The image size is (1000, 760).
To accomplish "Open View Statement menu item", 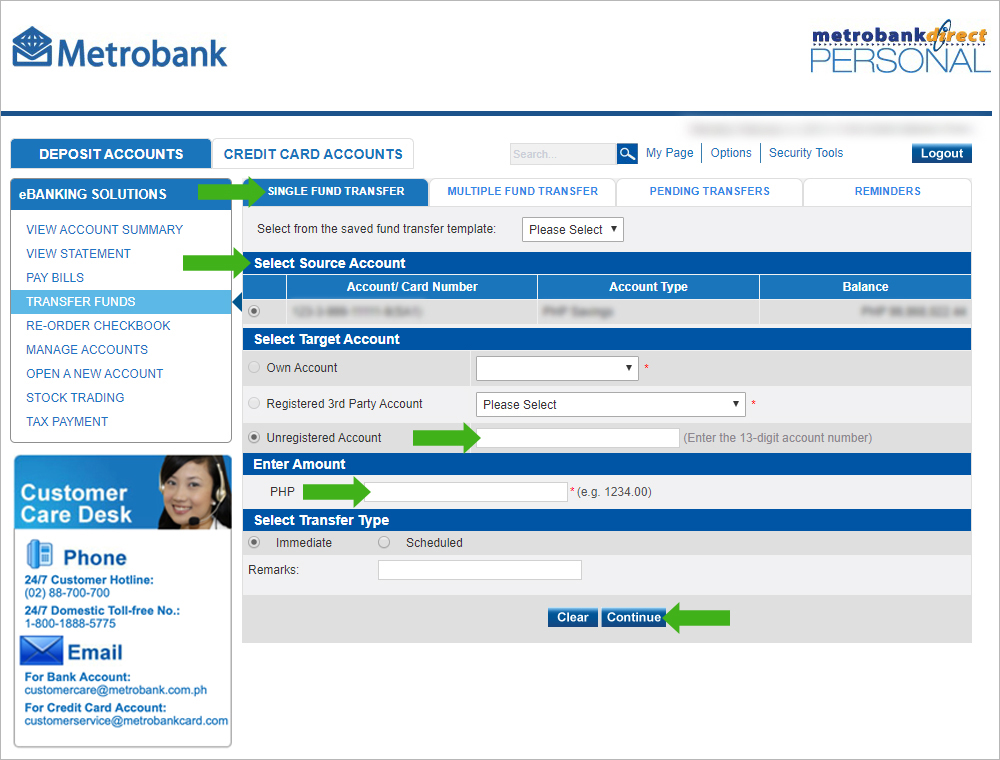I will [78, 254].
